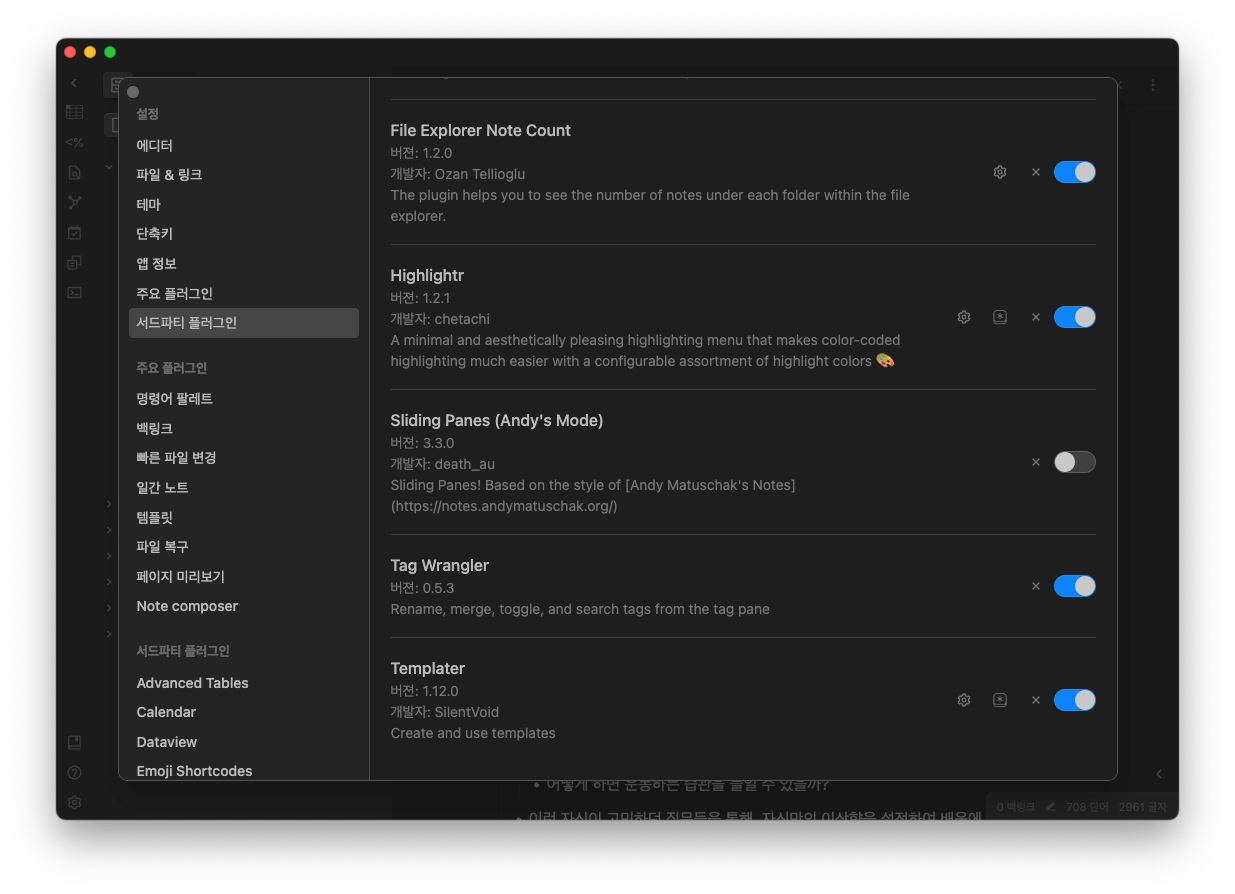Expand the right sidebar chevron
Screen dimensions: 1235x894
pyautogui.click(x=1158, y=774)
